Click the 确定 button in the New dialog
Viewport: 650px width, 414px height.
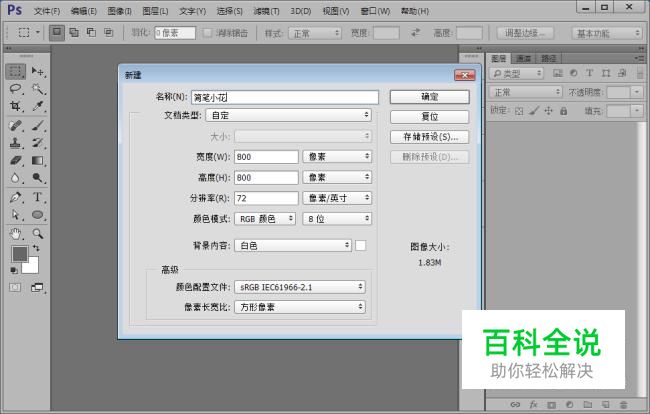(429, 97)
